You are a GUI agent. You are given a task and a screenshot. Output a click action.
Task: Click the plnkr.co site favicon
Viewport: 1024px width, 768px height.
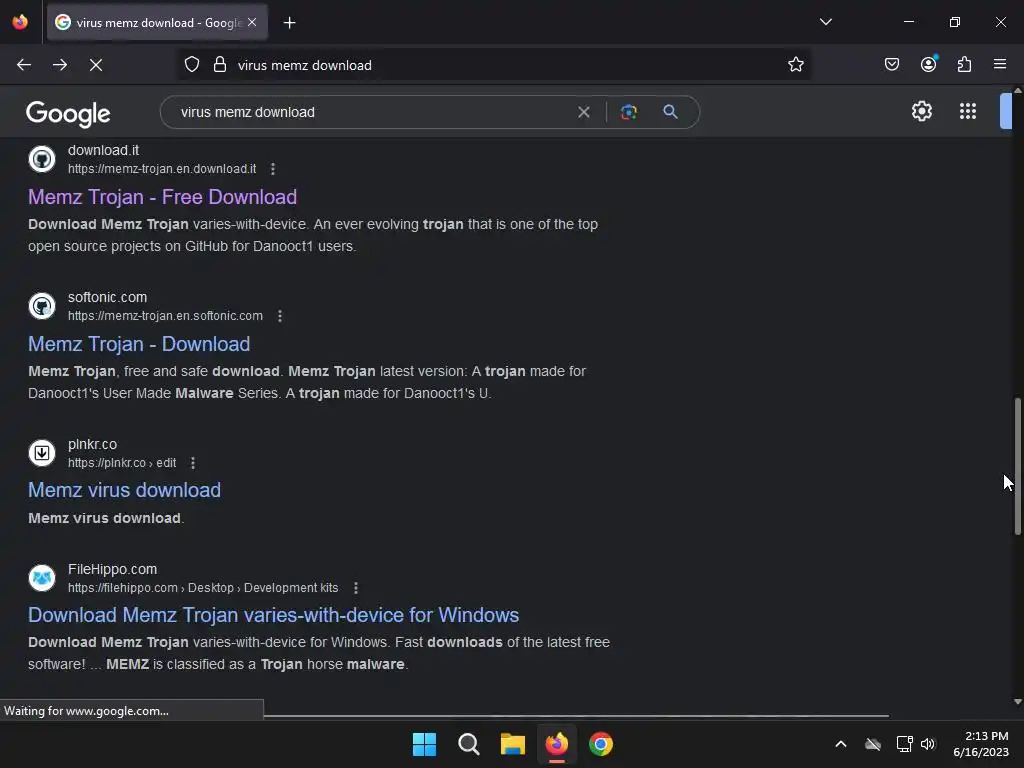coord(42,453)
